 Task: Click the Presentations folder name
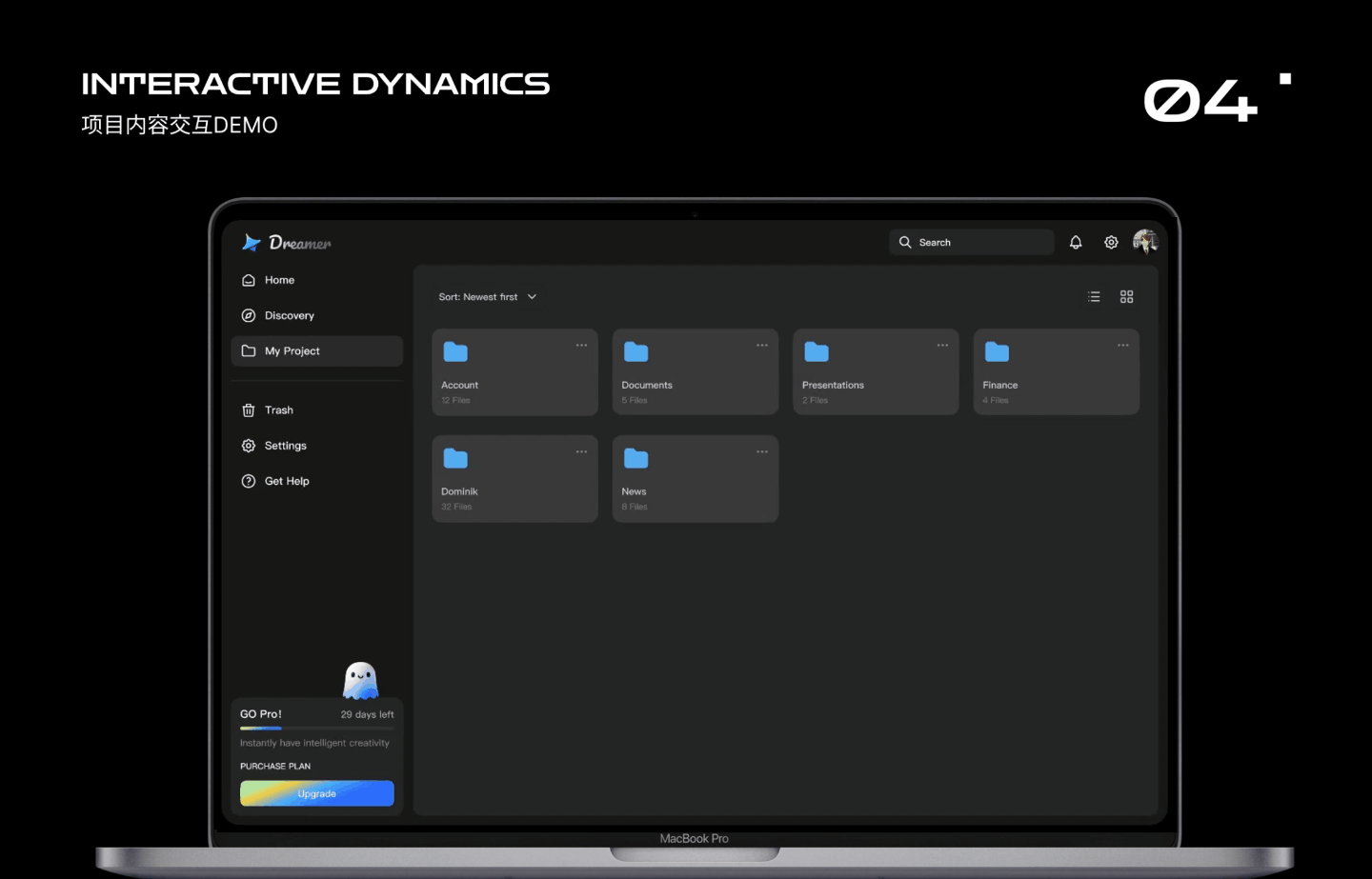tap(833, 386)
